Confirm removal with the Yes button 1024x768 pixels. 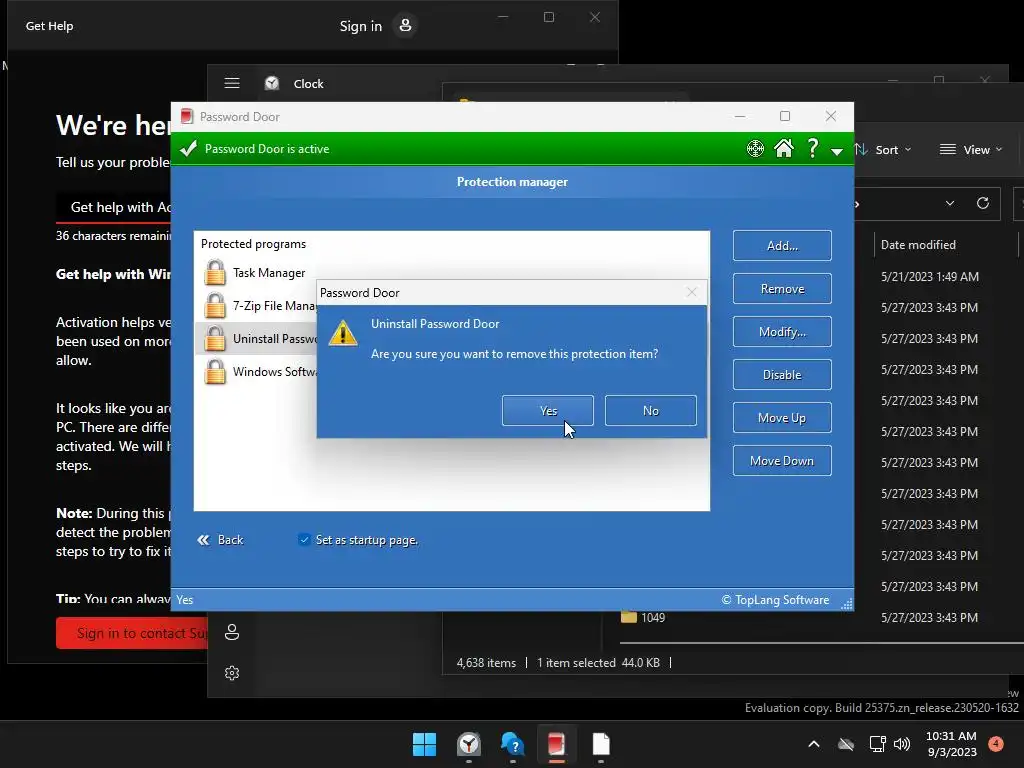(547, 410)
